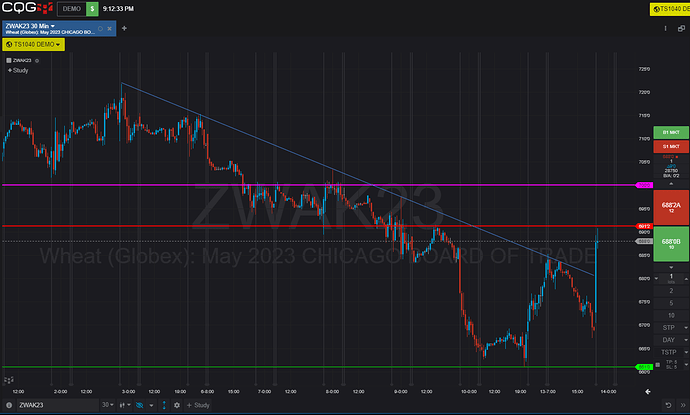This screenshot has width=690, height=415.
Task: Click the 688'2A ask price button
Action: click(671, 207)
